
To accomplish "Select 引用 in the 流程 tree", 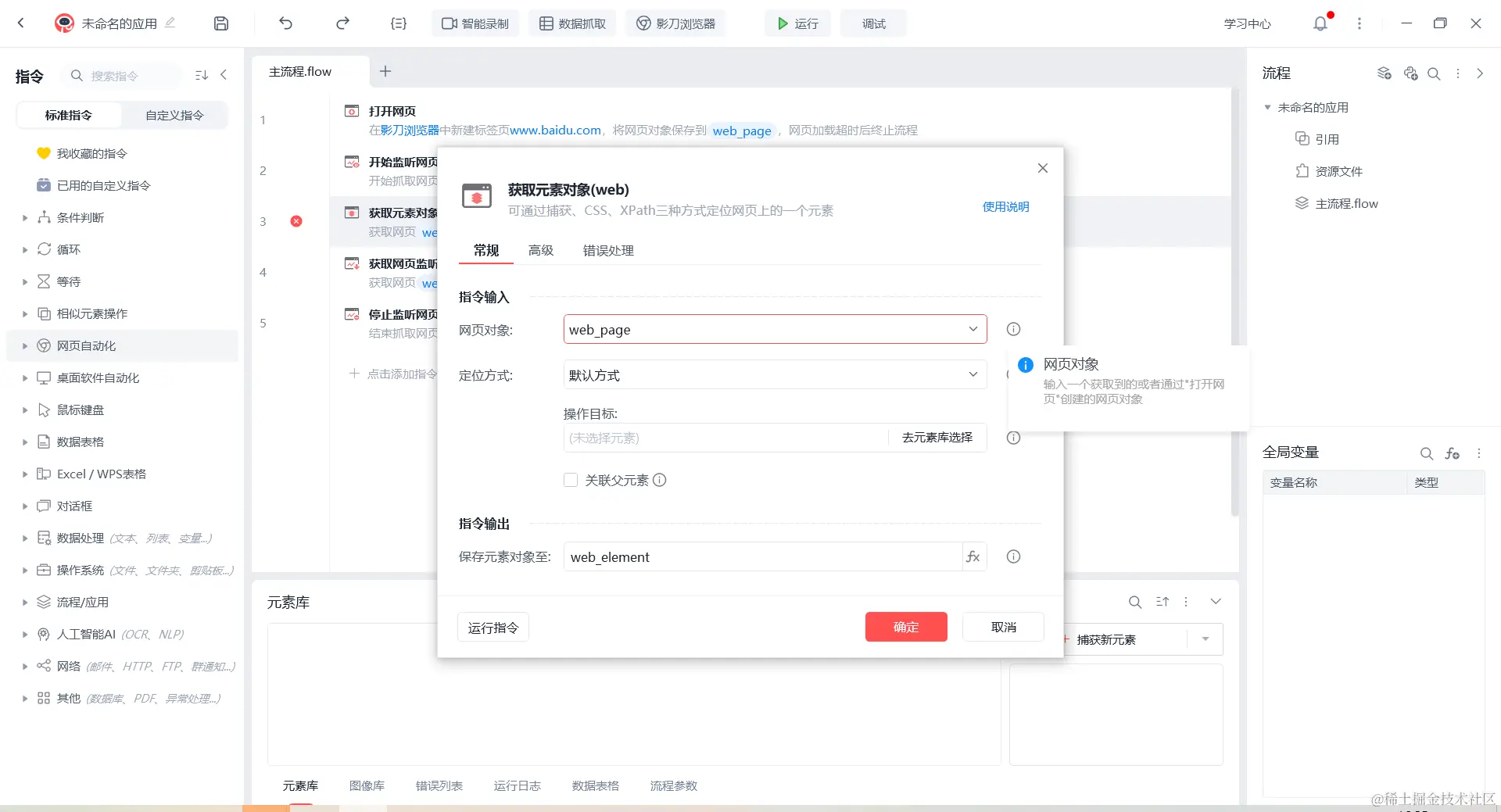I will (1327, 139).
